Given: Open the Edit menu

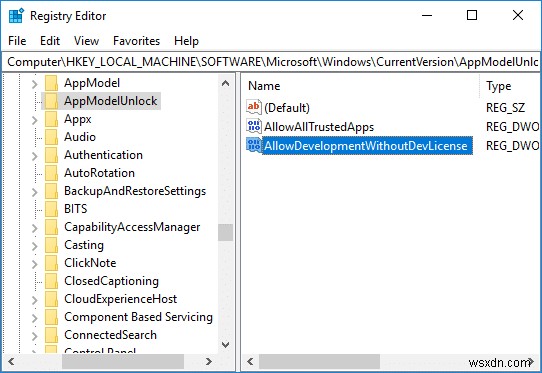Looking at the screenshot, I should tap(50, 41).
